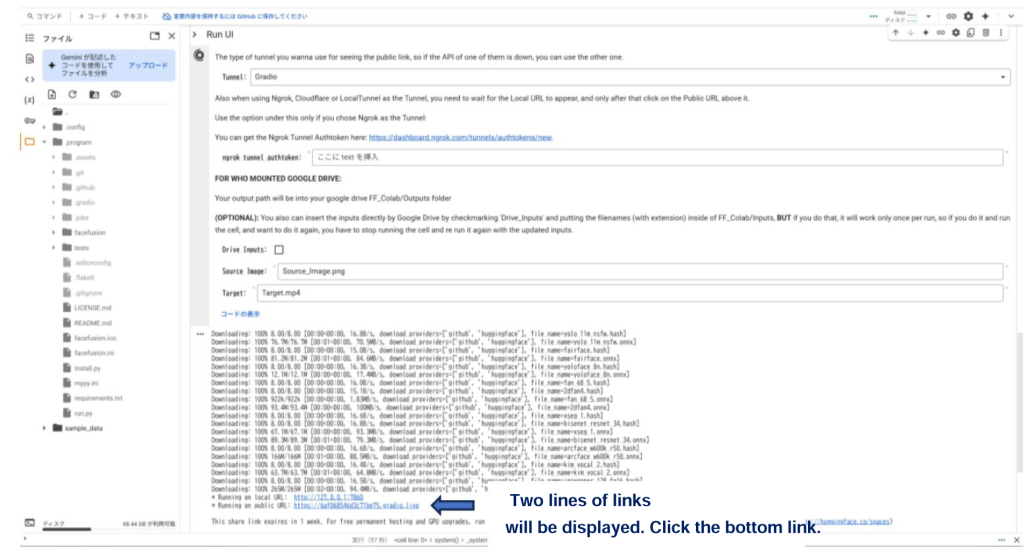Go to parent directory folder

[59, 112]
